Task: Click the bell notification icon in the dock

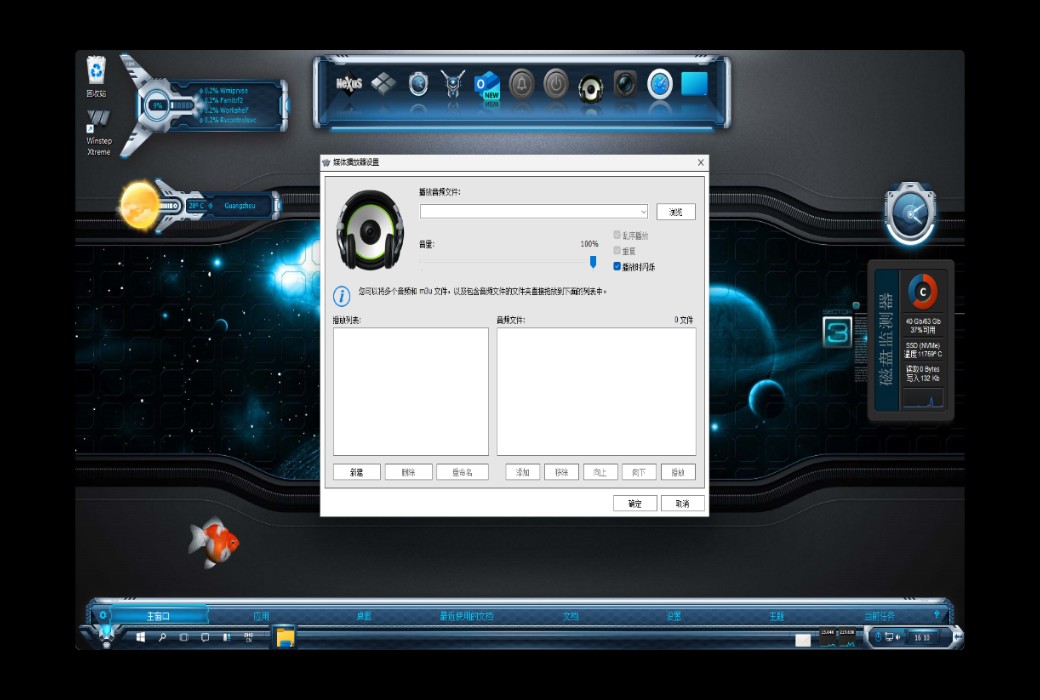Action: [520, 85]
